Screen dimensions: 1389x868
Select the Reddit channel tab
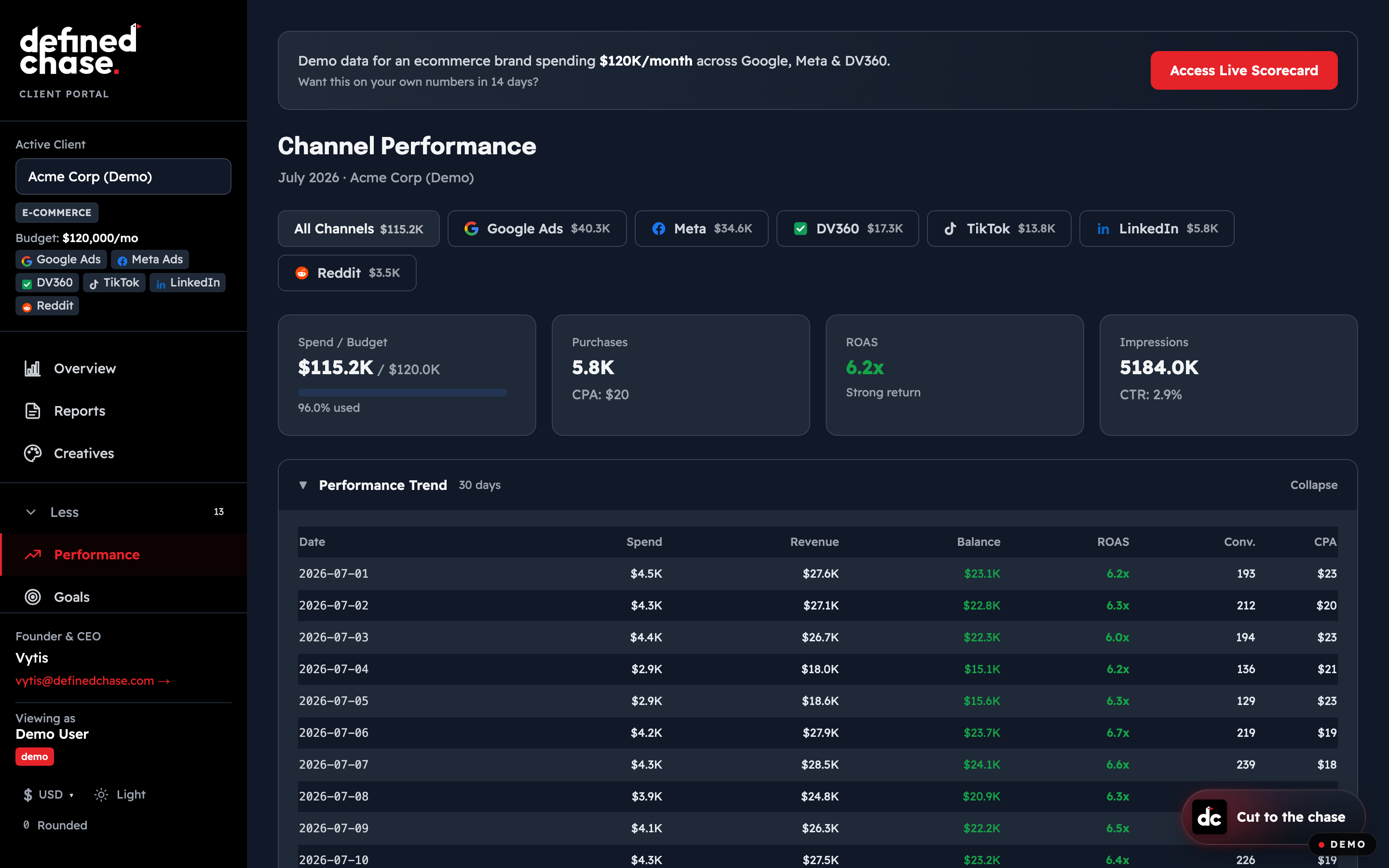(x=347, y=272)
